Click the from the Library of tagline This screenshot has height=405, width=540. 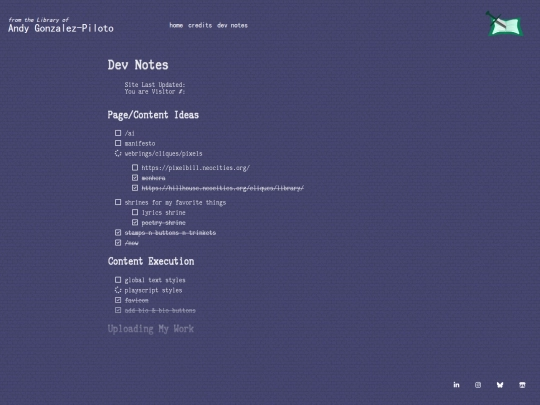38,20
